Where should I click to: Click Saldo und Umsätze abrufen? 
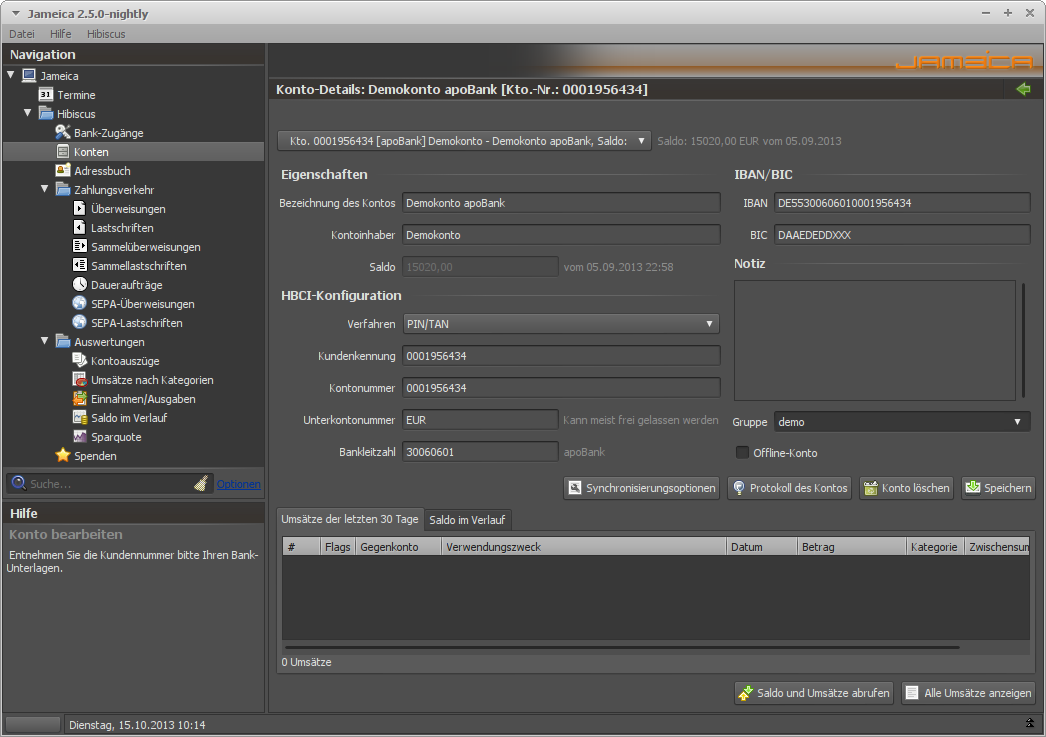(814, 693)
